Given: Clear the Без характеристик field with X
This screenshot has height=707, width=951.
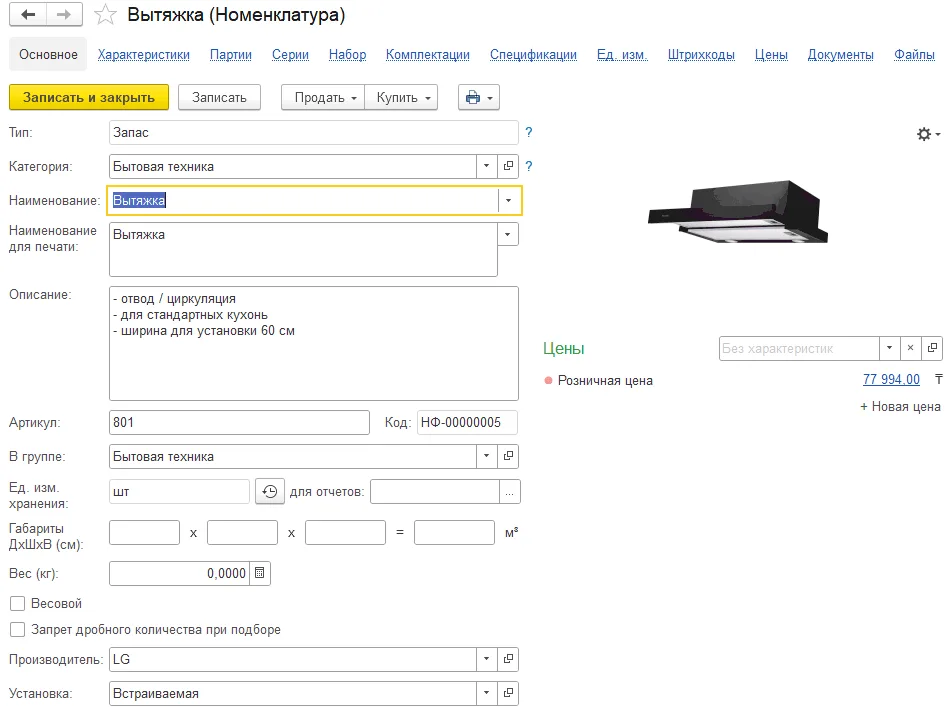Looking at the screenshot, I should pos(910,348).
